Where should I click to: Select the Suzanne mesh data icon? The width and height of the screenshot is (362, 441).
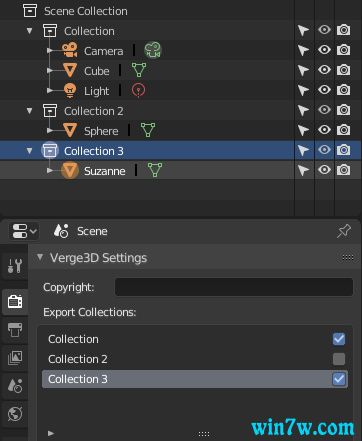[x=155, y=170]
